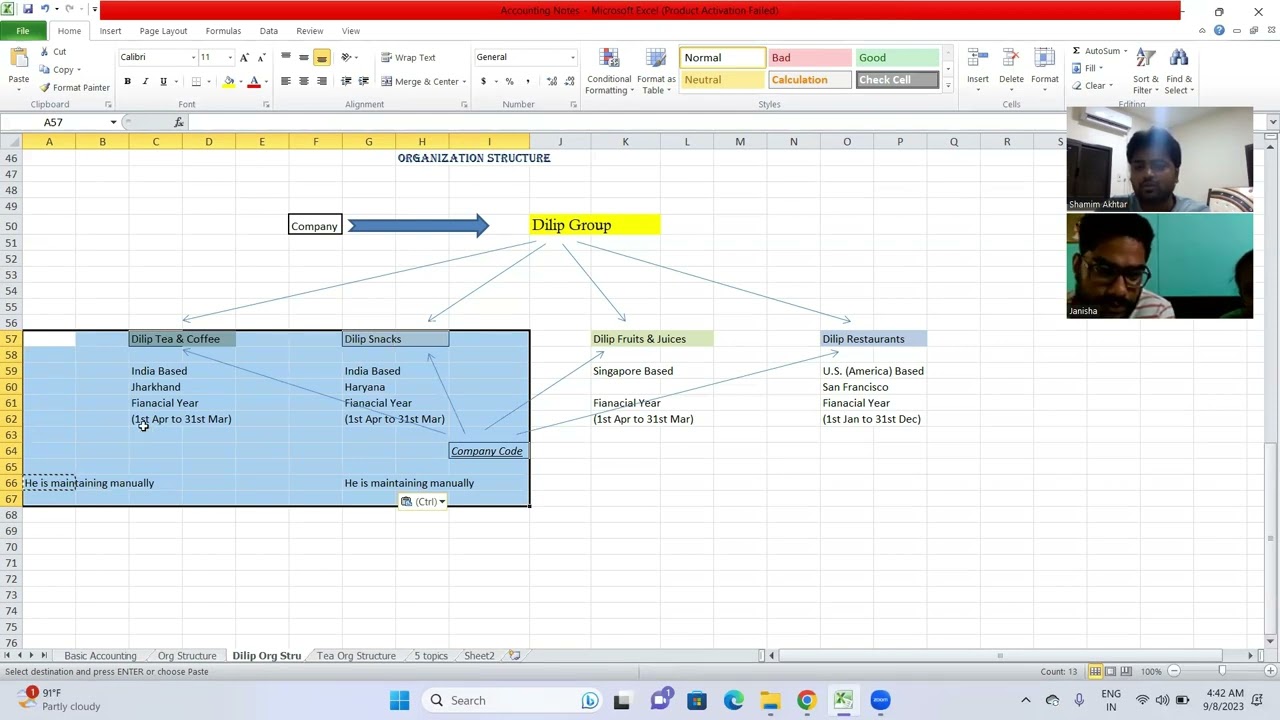The image size is (1280, 720).
Task: Apply the Good cell style
Action: pos(897,58)
